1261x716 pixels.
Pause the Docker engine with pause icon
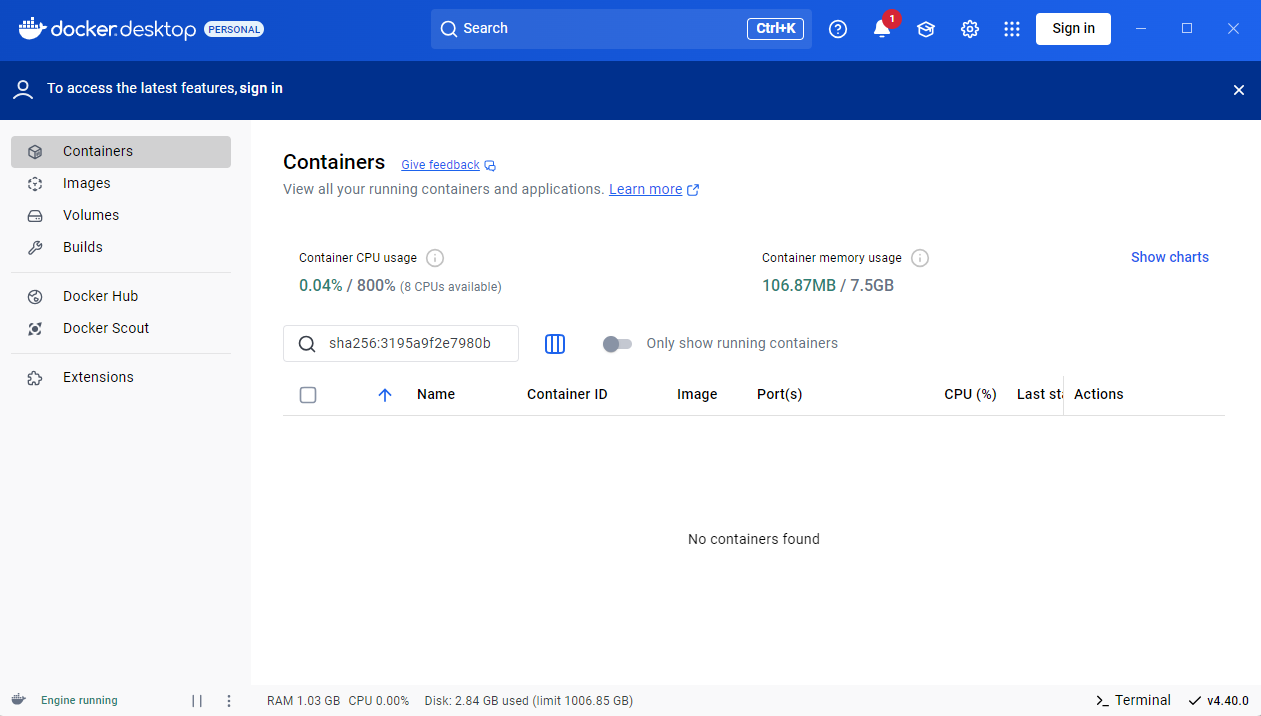click(197, 701)
